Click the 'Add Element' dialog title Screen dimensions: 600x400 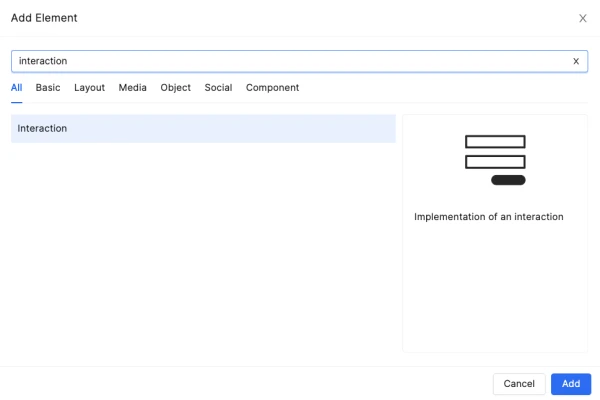pyautogui.click(x=44, y=18)
